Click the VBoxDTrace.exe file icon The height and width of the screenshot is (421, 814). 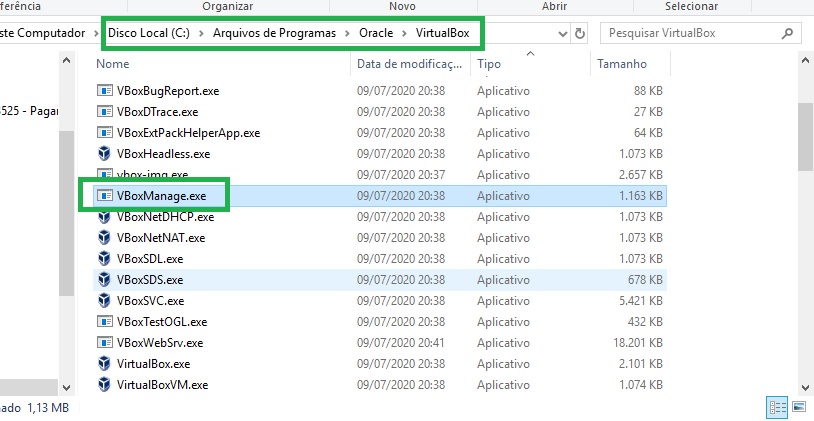(x=105, y=112)
